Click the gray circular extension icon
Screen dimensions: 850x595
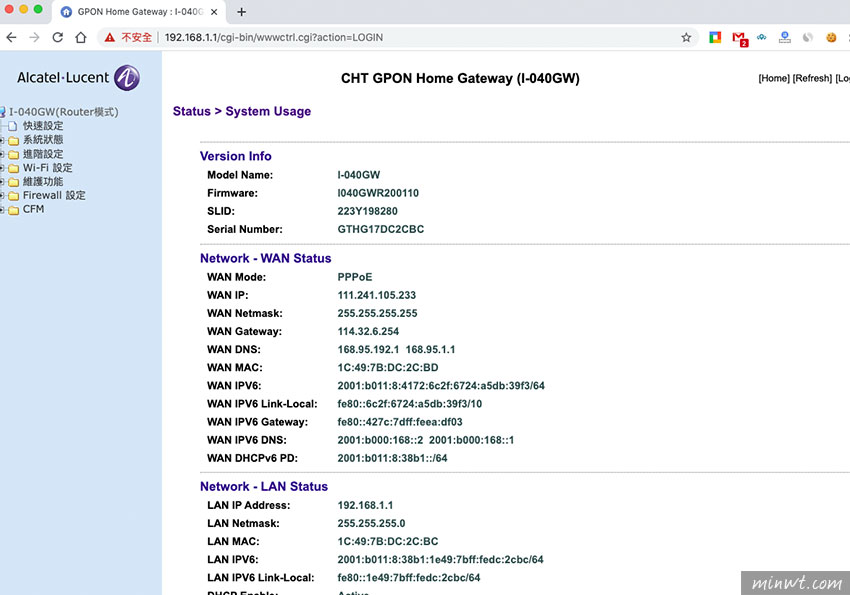808,37
